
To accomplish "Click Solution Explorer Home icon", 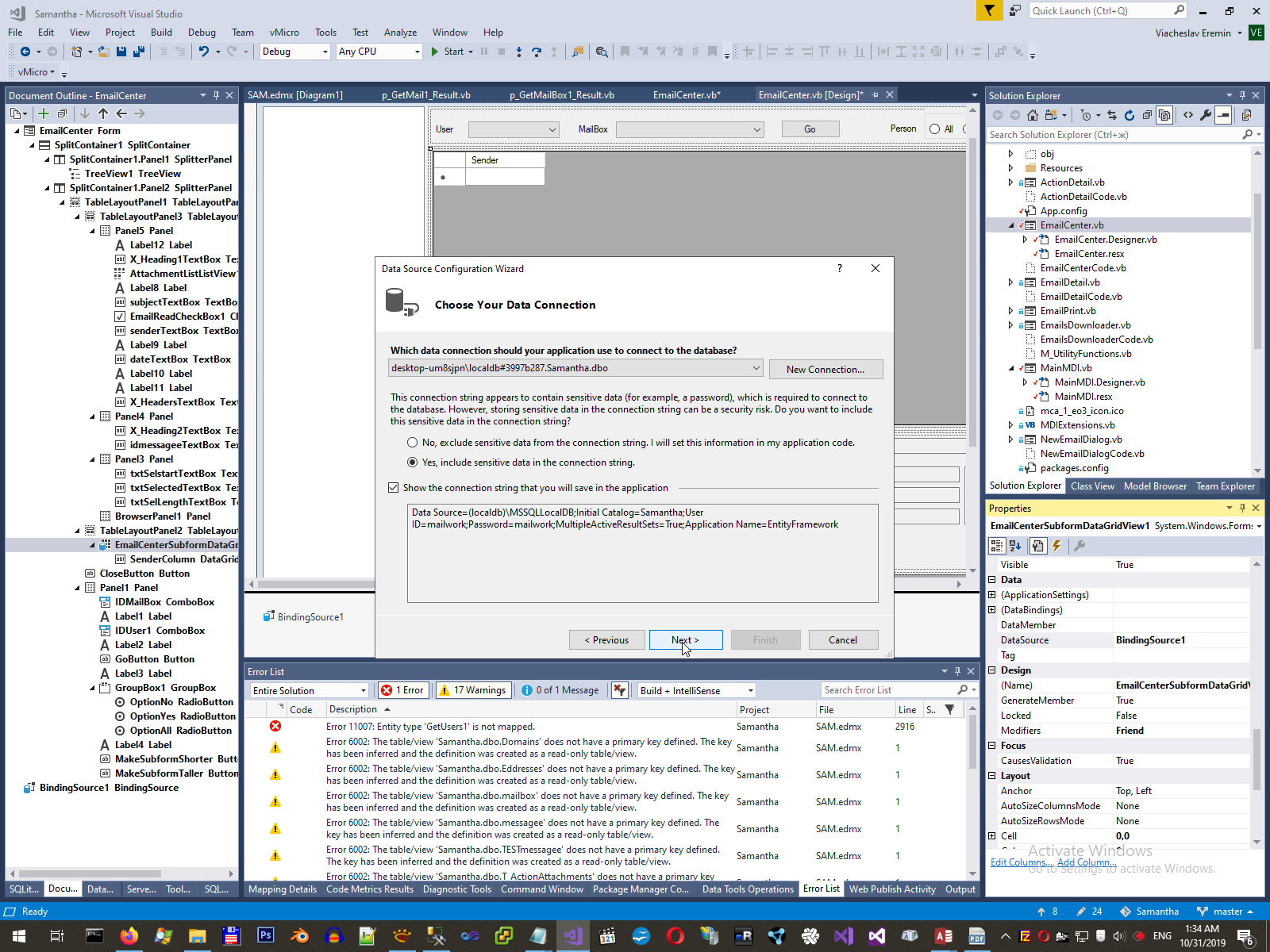I will pos(1033,115).
